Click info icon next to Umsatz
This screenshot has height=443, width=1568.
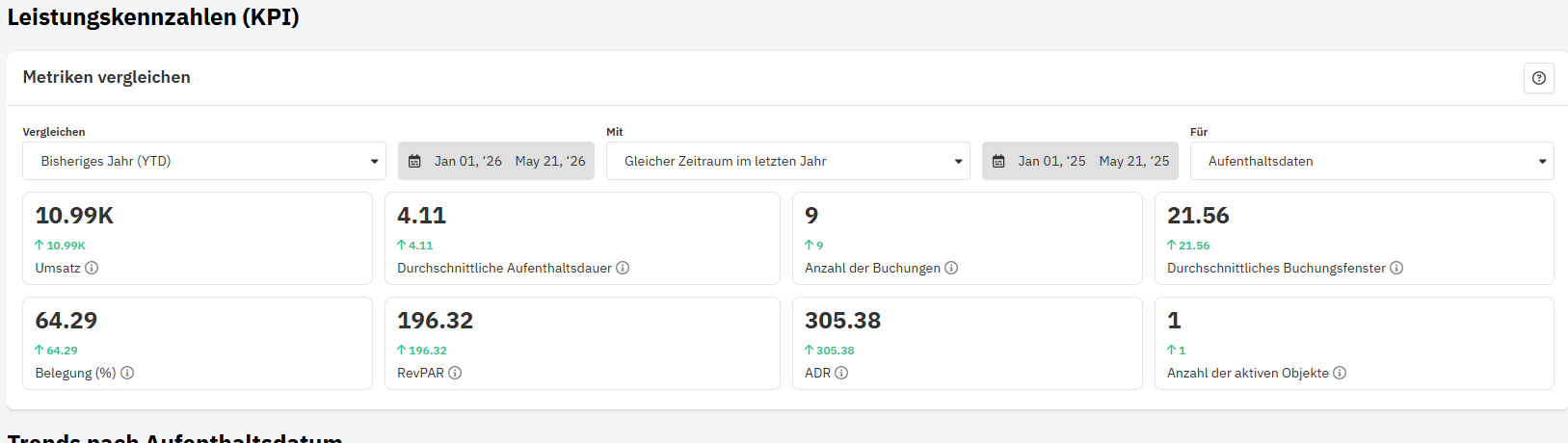pyautogui.click(x=92, y=268)
